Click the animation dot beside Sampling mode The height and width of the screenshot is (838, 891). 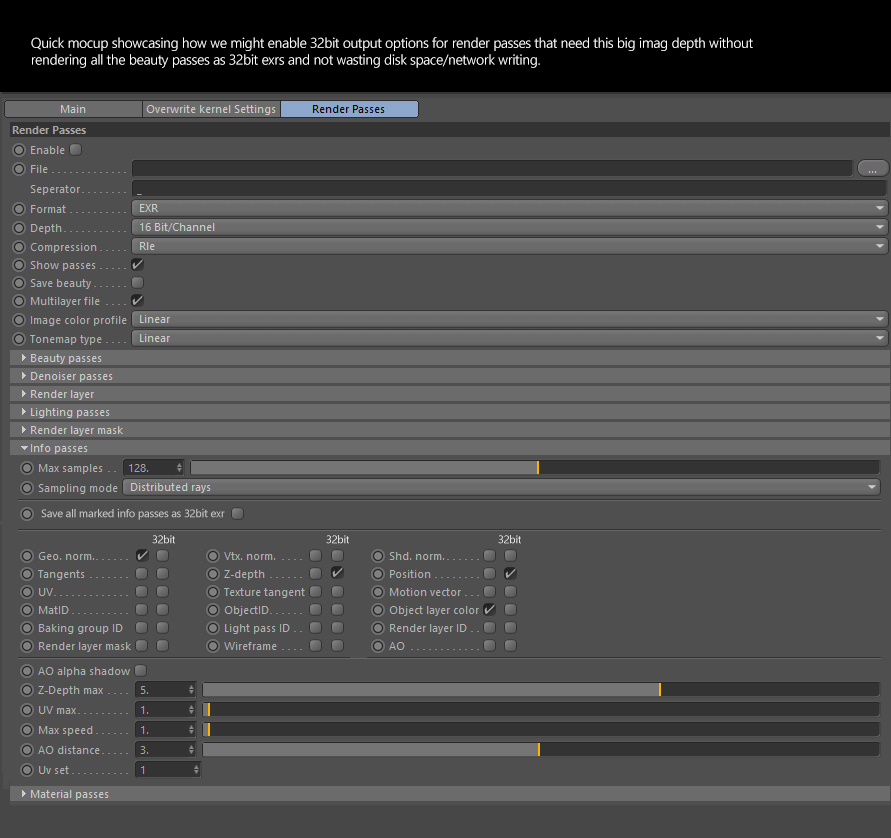[x=27, y=488]
